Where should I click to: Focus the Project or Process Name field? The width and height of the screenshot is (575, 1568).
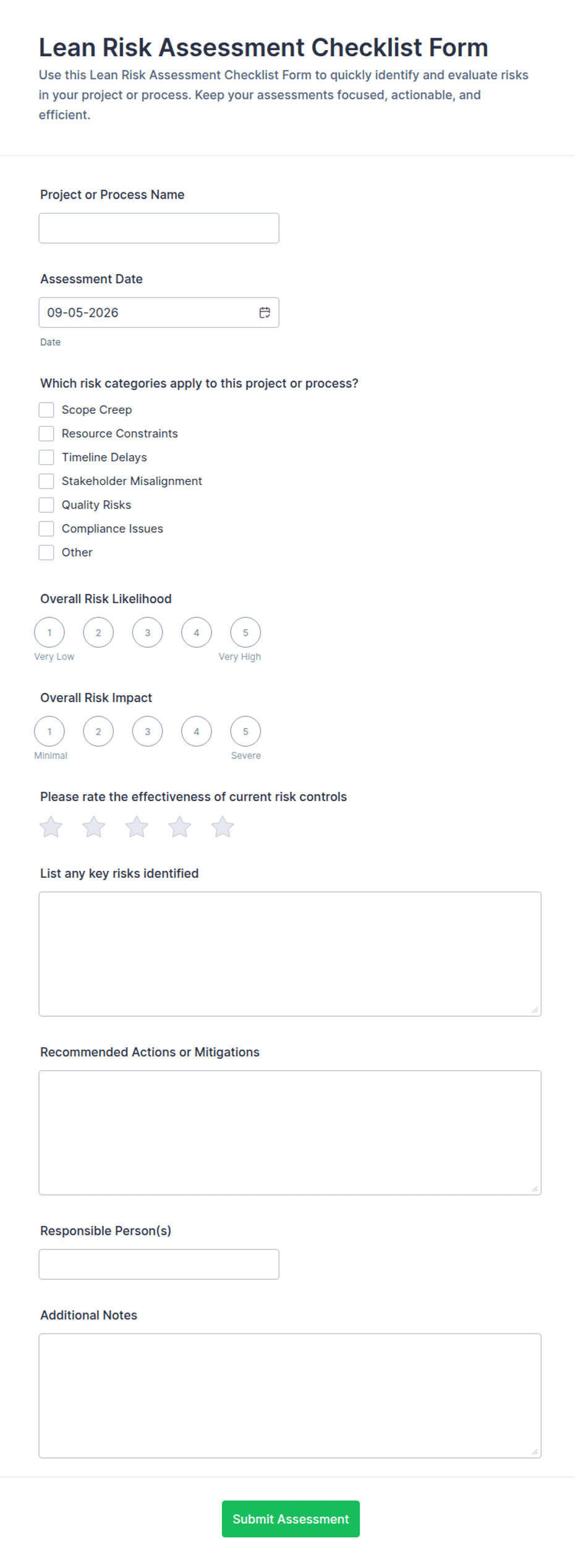click(x=159, y=228)
